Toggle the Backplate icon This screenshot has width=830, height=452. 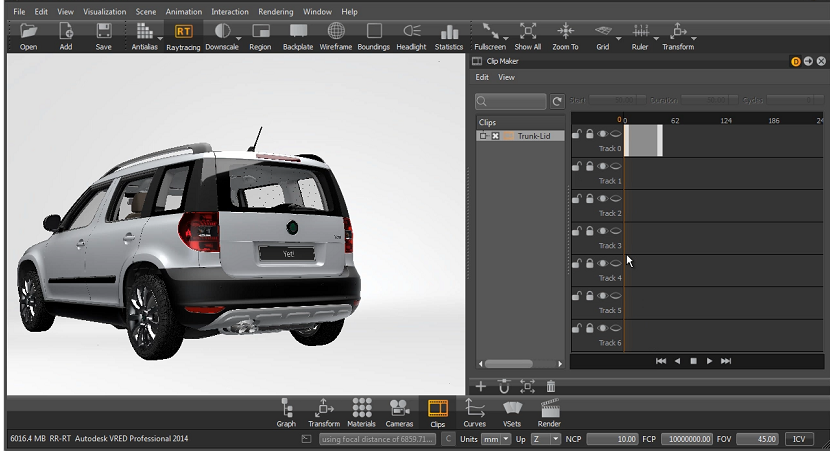tap(299, 31)
